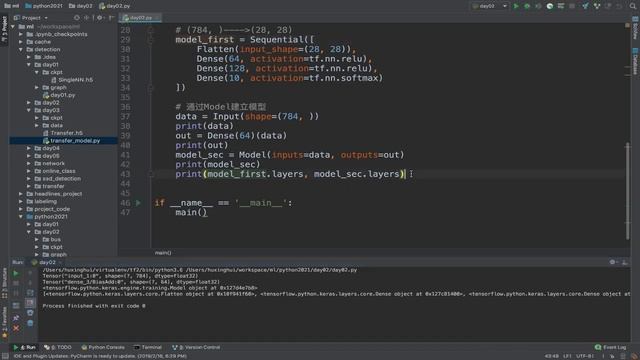Click the VCS update project icon

pos(586,6)
